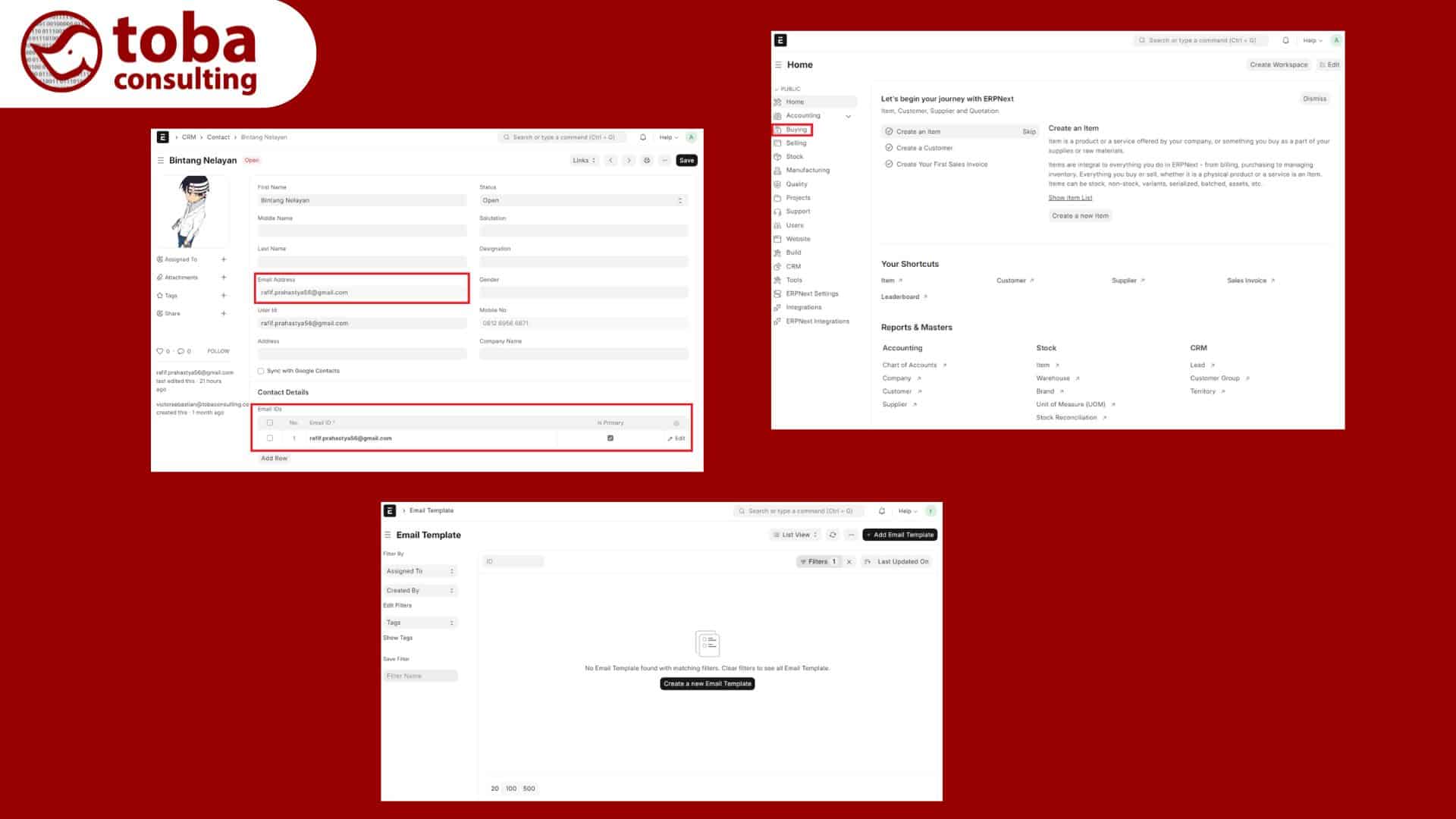Viewport: 1456px width, 819px height.
Task: Click the heart like icon on the contact sidebar
Action: click(x=160, y=351)
